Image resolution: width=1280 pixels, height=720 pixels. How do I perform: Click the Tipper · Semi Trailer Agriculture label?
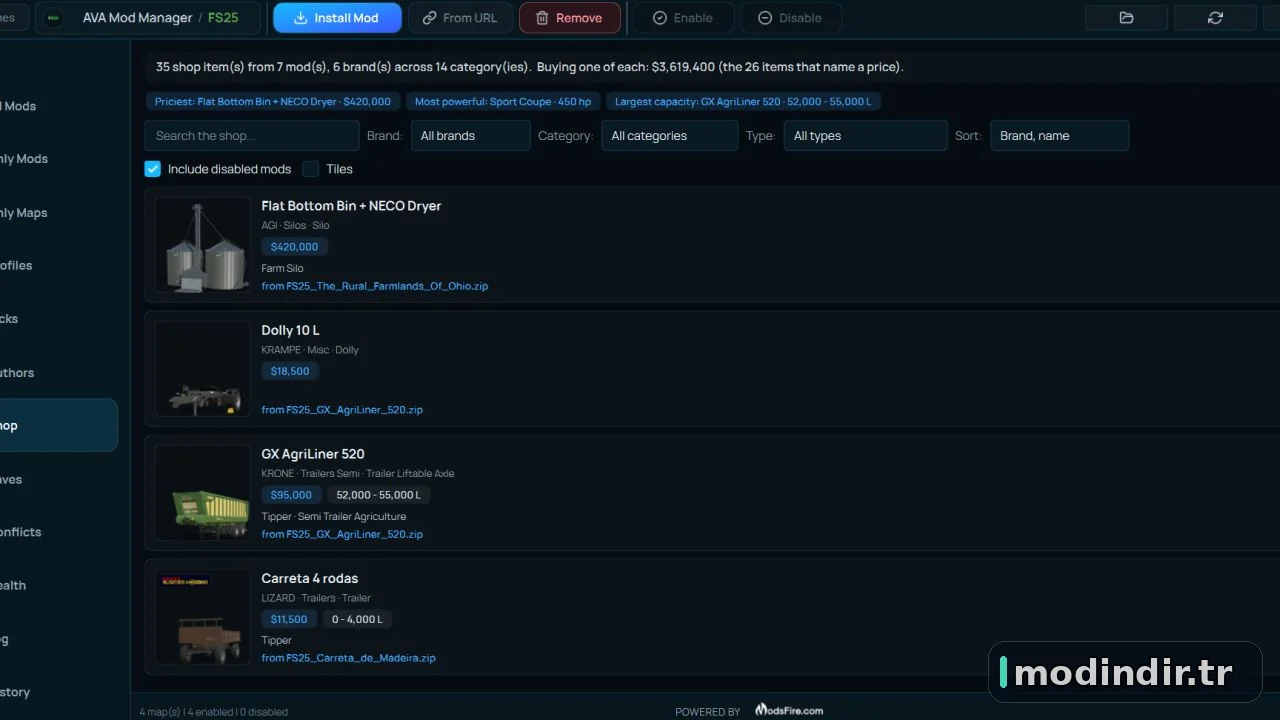[x=334, y=517]
